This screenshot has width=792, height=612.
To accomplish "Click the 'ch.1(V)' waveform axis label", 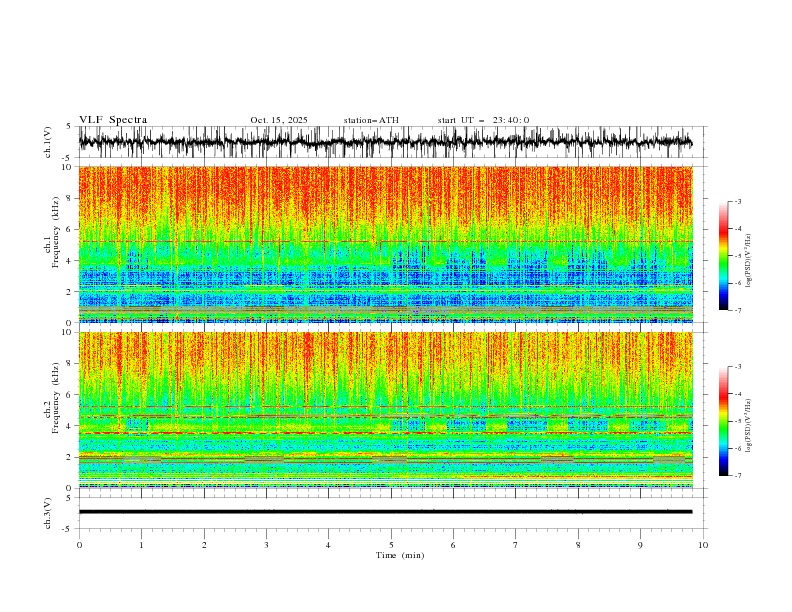I will (48, 142).
